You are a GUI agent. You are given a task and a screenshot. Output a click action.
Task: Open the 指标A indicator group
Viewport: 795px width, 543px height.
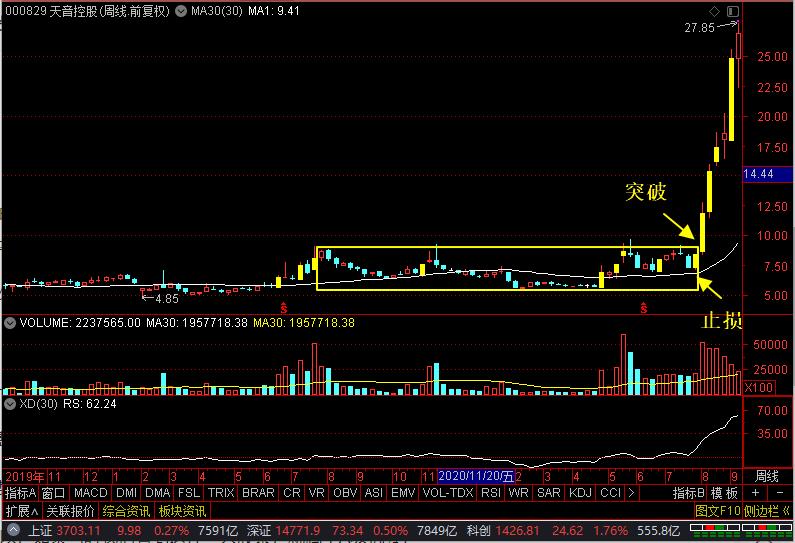tap(20, 492)
